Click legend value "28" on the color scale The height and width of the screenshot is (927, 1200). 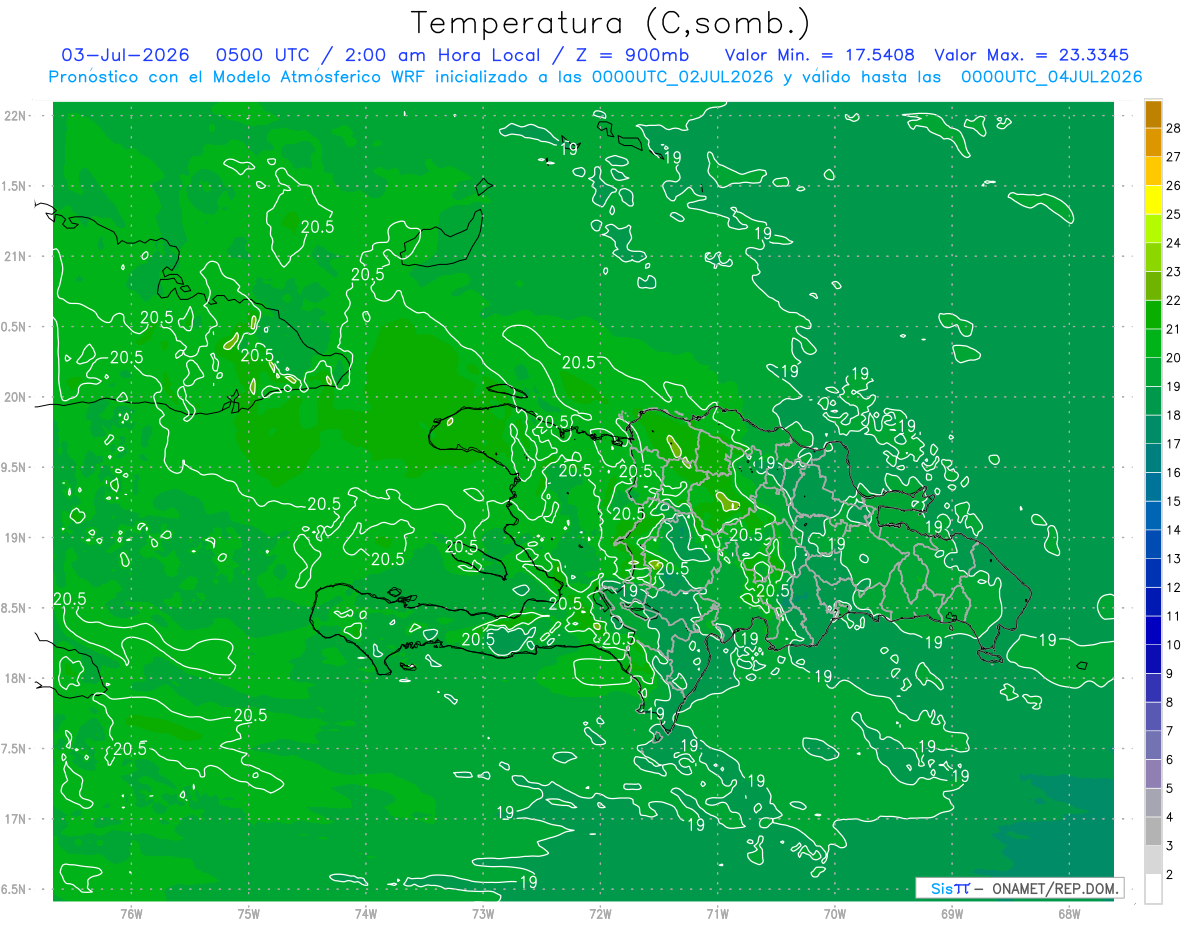click(x=1174, y=128)
